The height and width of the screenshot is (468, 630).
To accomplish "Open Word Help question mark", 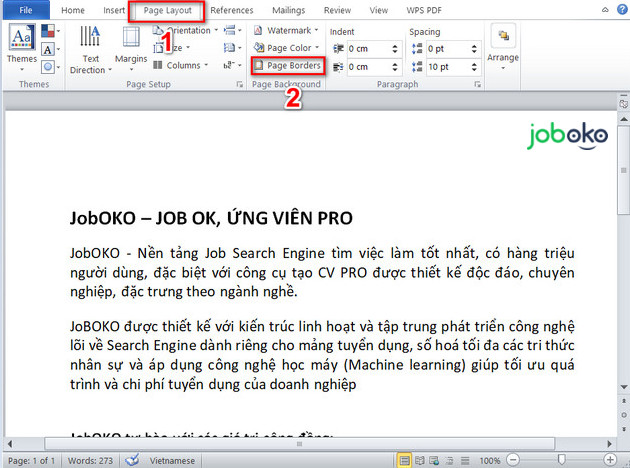I will [x=622, y=10].
